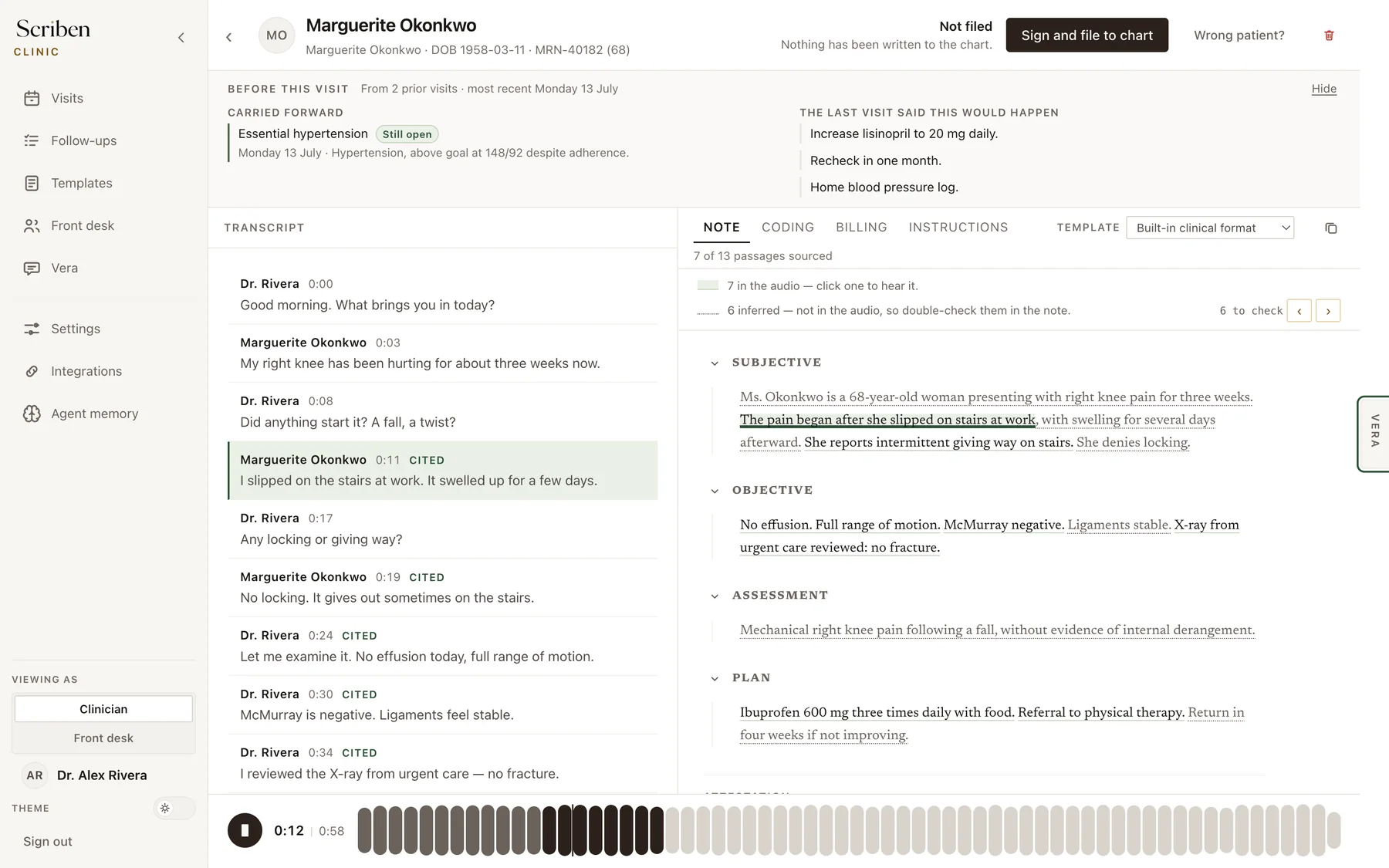Open the Agent memory brain icon
1389x868 pixels.
pos(32,414)
